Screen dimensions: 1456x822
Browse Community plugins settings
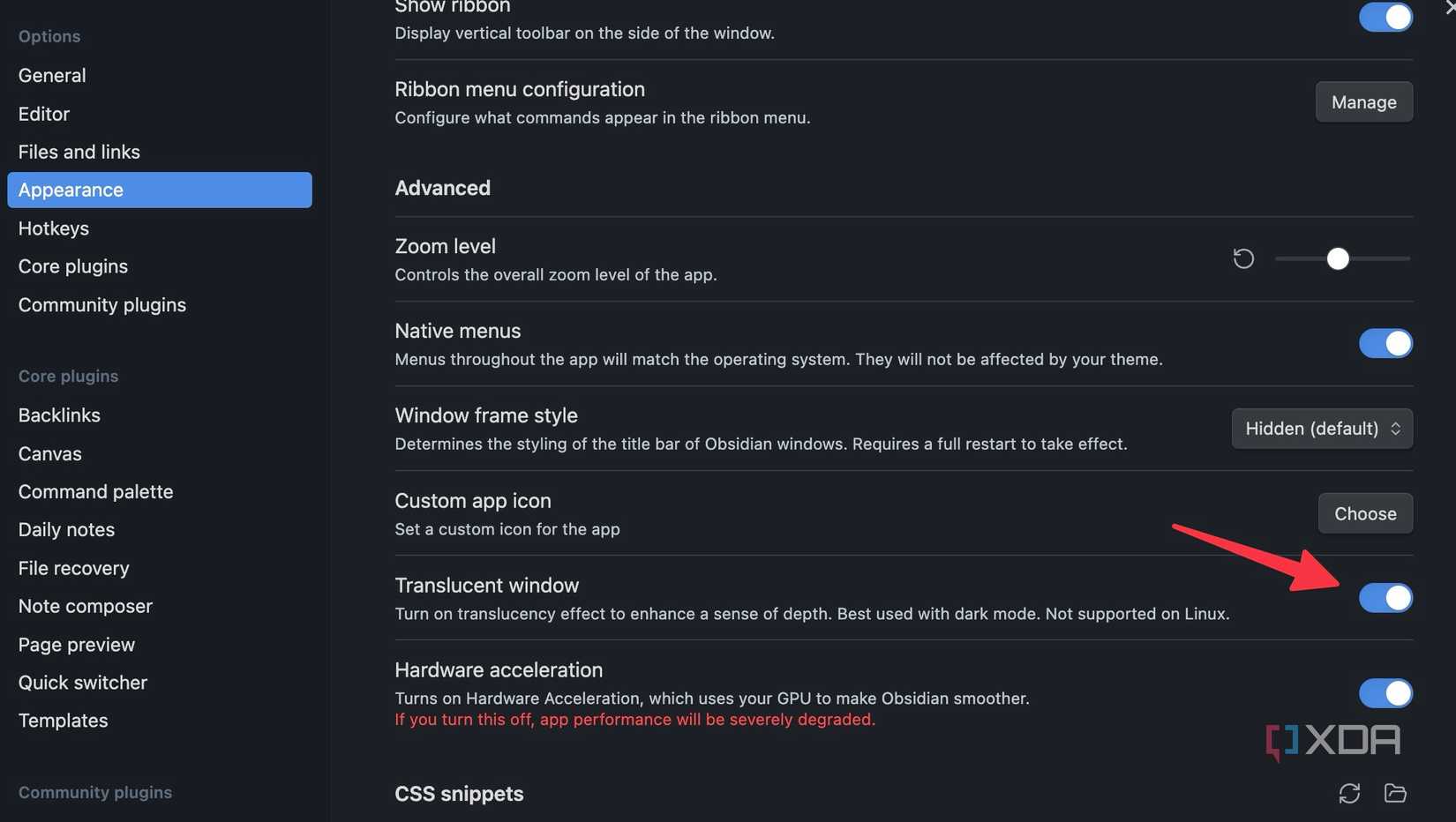101,304
